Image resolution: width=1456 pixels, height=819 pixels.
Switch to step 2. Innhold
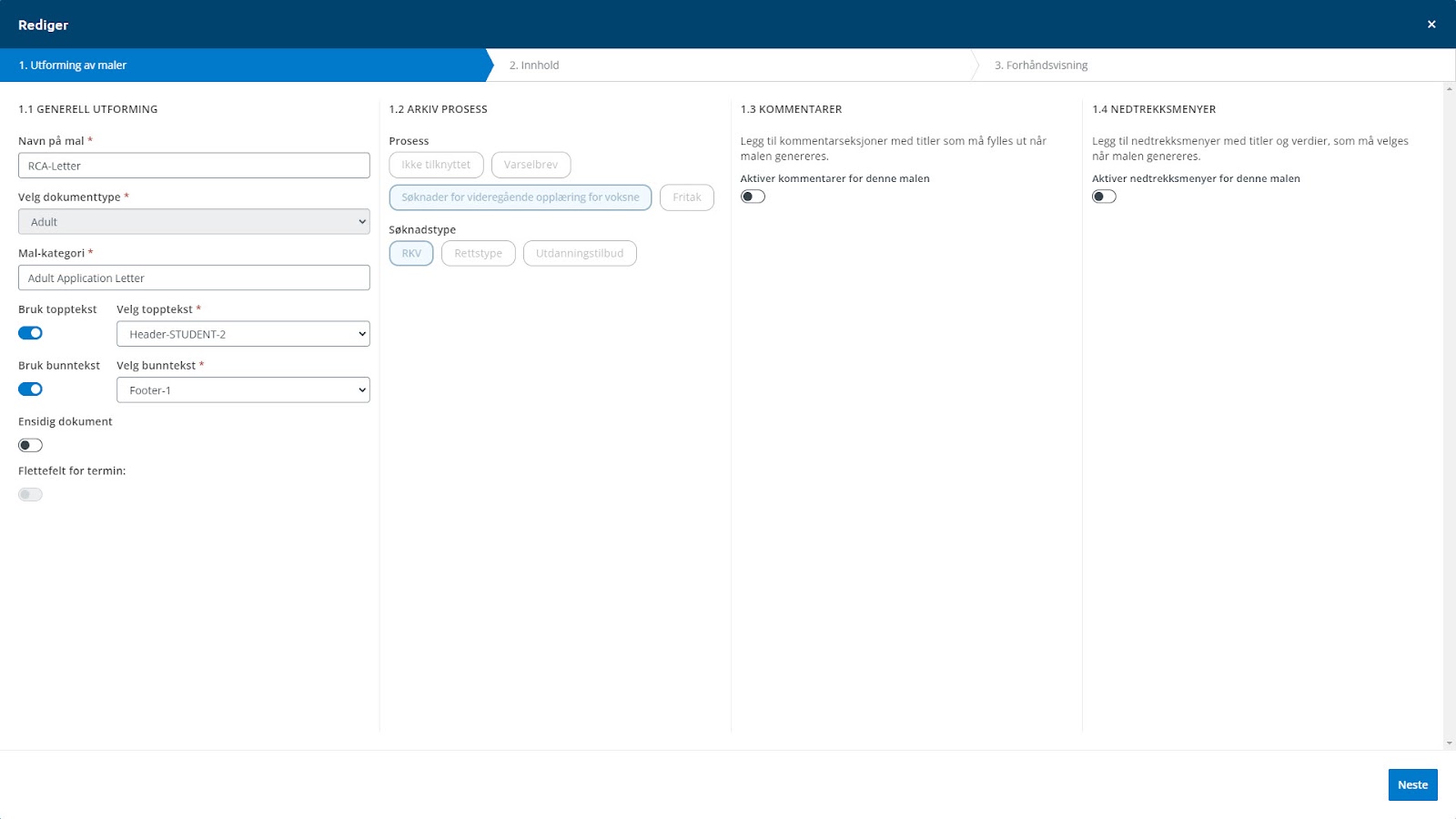tap(534, 66)
